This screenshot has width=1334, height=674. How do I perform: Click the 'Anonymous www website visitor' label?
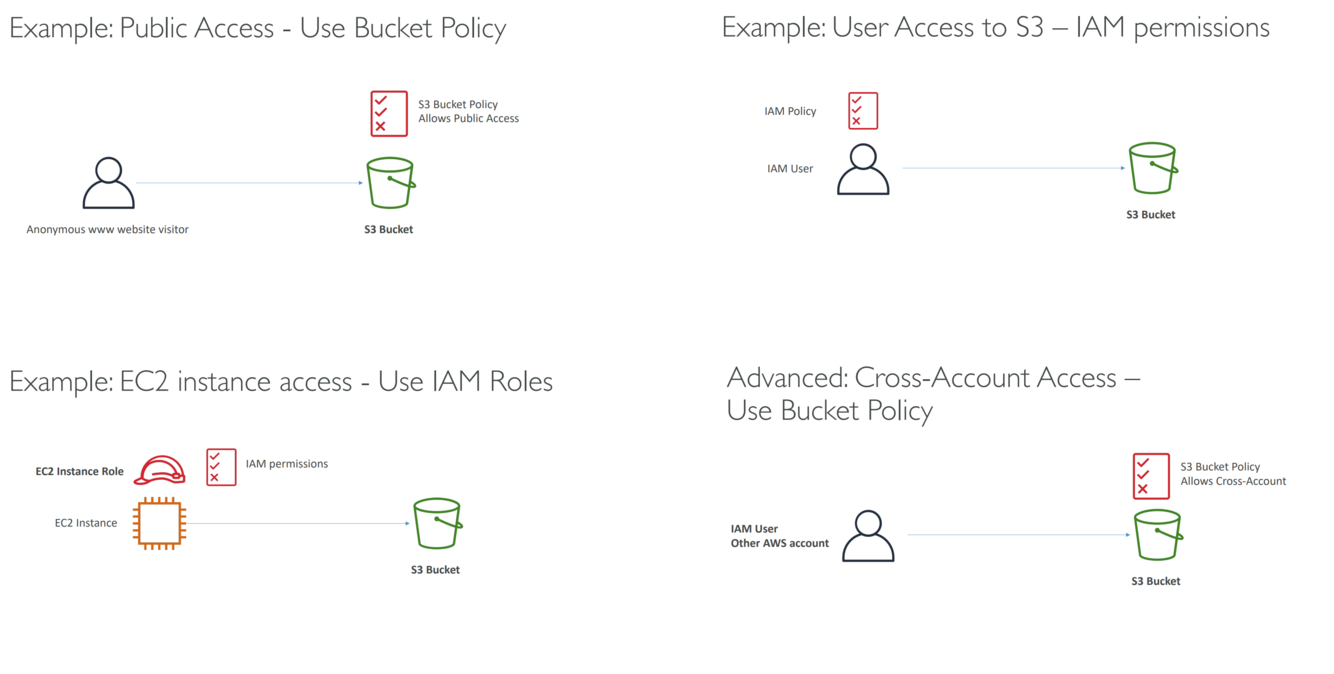point(107,229)
